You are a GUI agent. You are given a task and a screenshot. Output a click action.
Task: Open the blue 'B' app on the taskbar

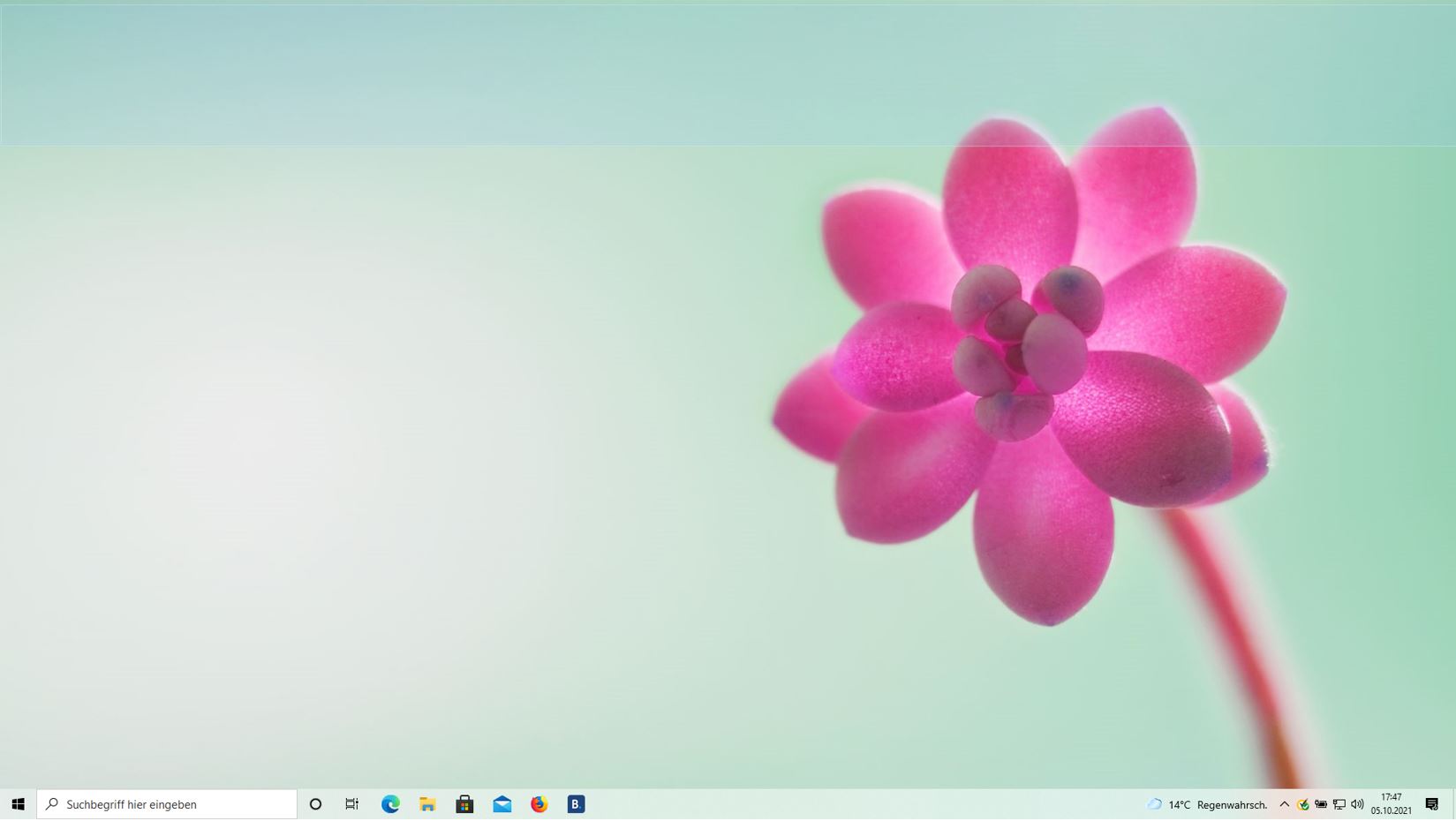[577, 804]
